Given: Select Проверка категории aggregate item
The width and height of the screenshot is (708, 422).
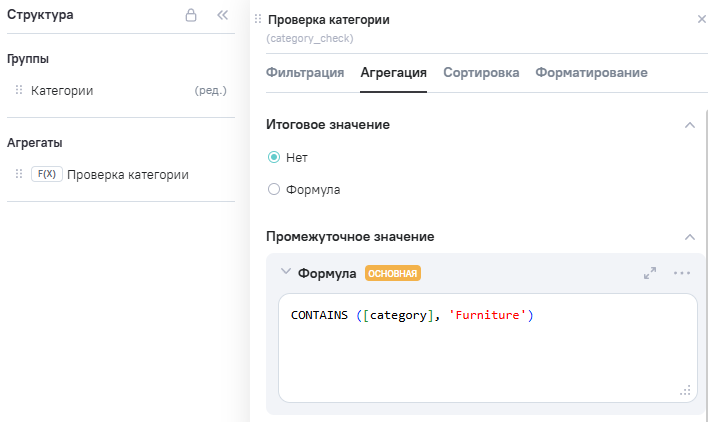Looking at the screenshot, I should (x=127, y=174).
